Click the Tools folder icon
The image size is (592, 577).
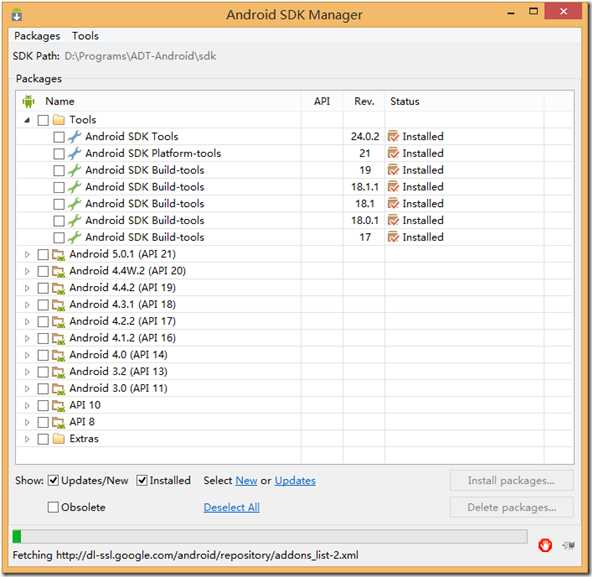(59, 120)
